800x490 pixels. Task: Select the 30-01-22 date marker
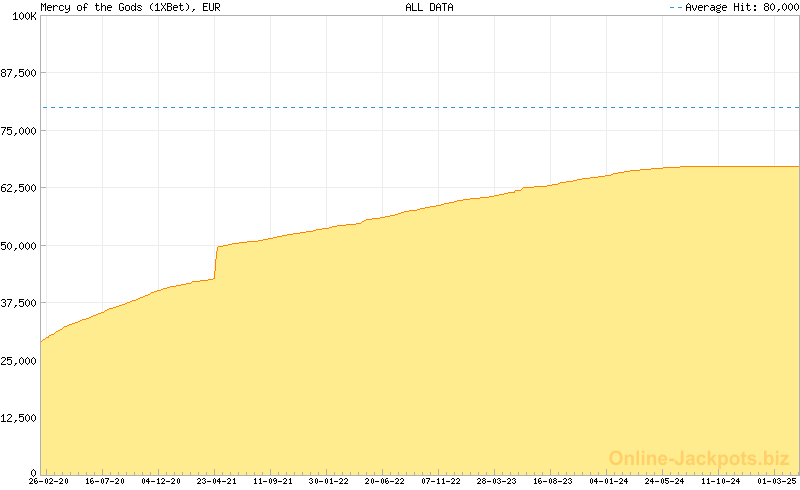329,481
